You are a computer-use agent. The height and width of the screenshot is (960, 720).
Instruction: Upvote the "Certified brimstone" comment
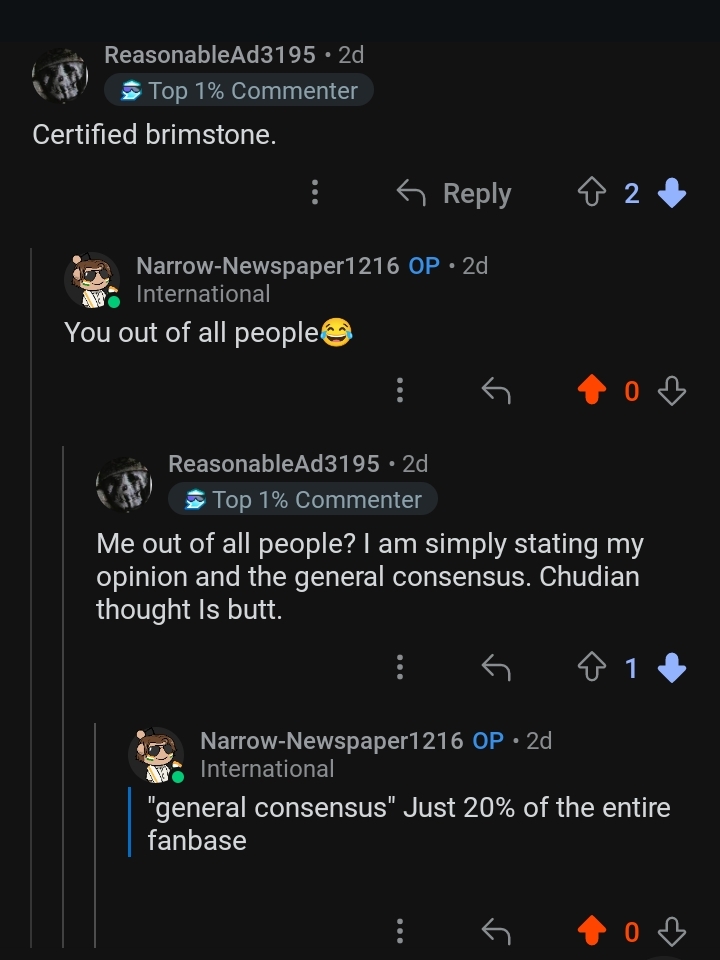pyautogui.click(x=591, y=192)
